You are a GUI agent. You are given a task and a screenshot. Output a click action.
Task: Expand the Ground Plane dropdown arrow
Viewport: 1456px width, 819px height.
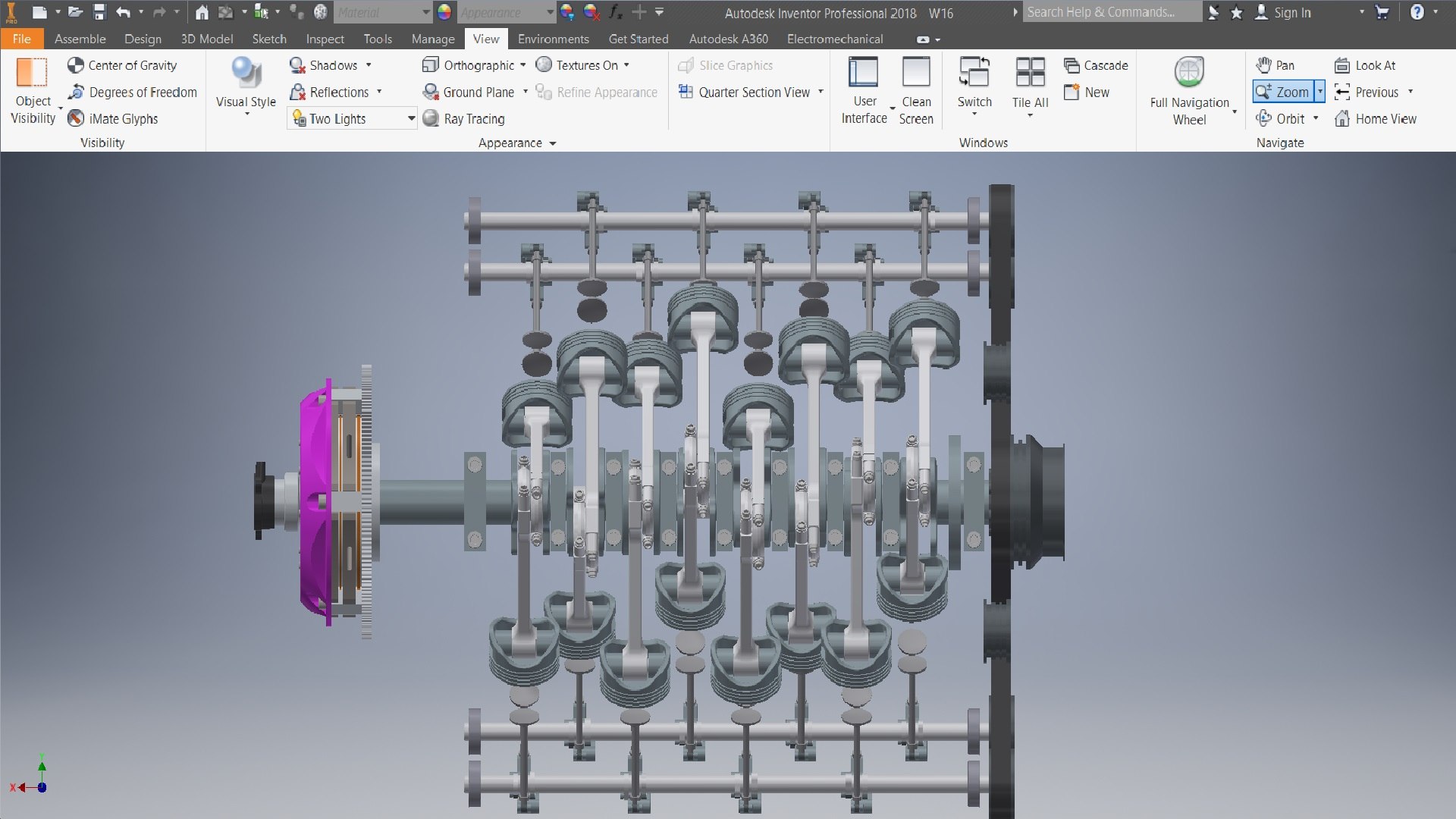pos(525,92)
